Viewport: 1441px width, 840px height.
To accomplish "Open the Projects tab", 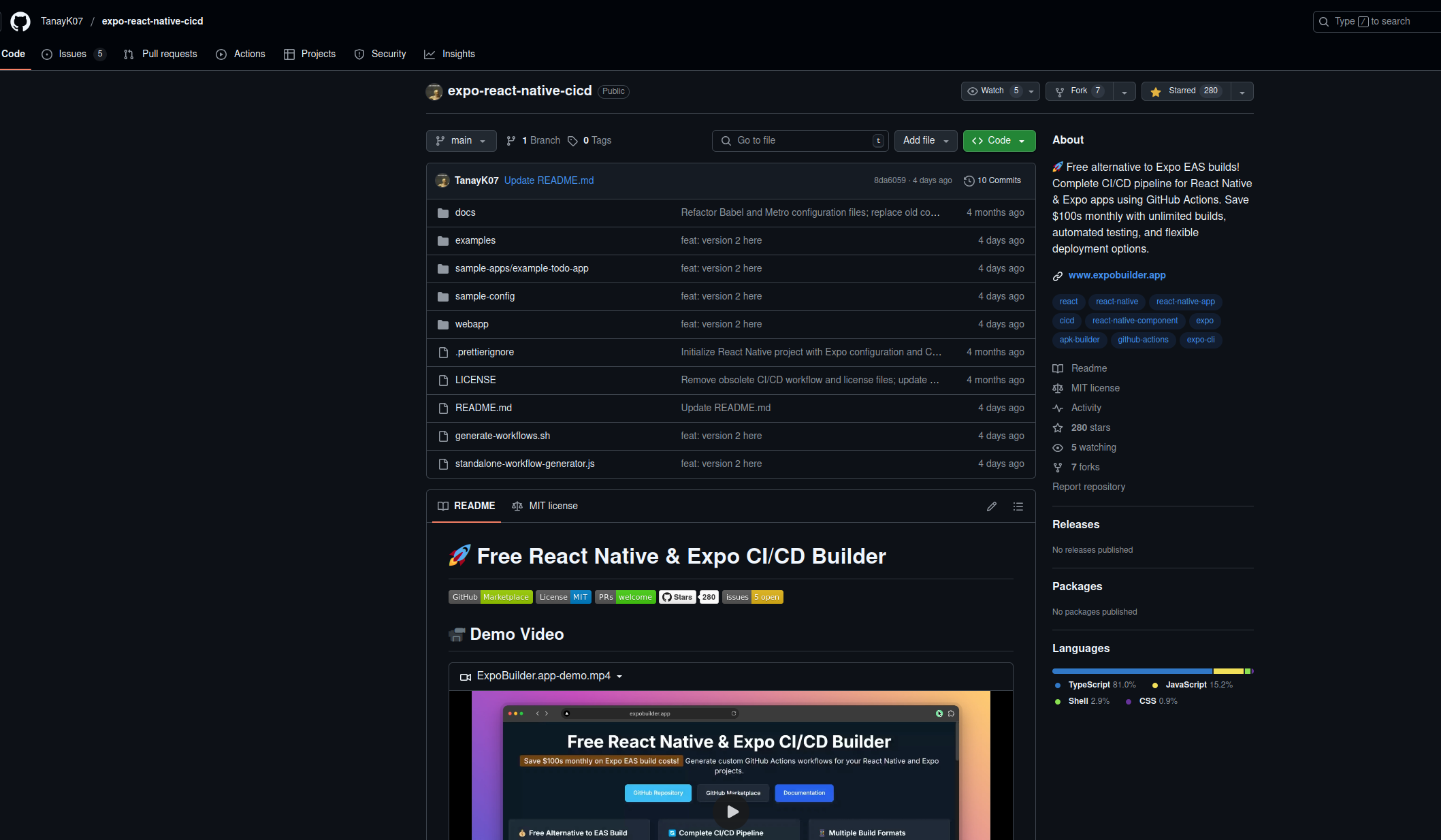I will [x=310, y=54].
